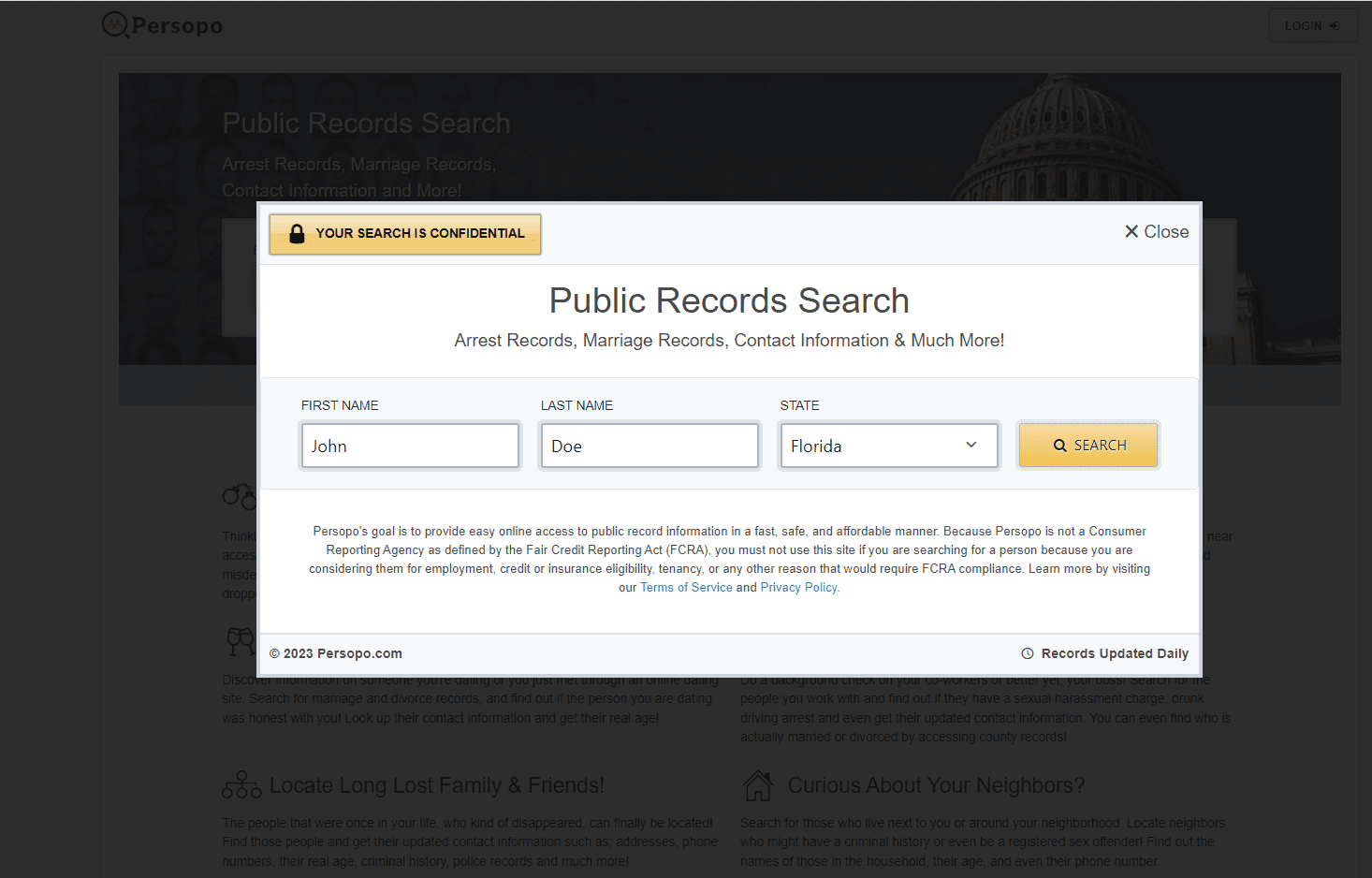
Task: Select the Public Records Search heading banner
Action: [729, 300]
